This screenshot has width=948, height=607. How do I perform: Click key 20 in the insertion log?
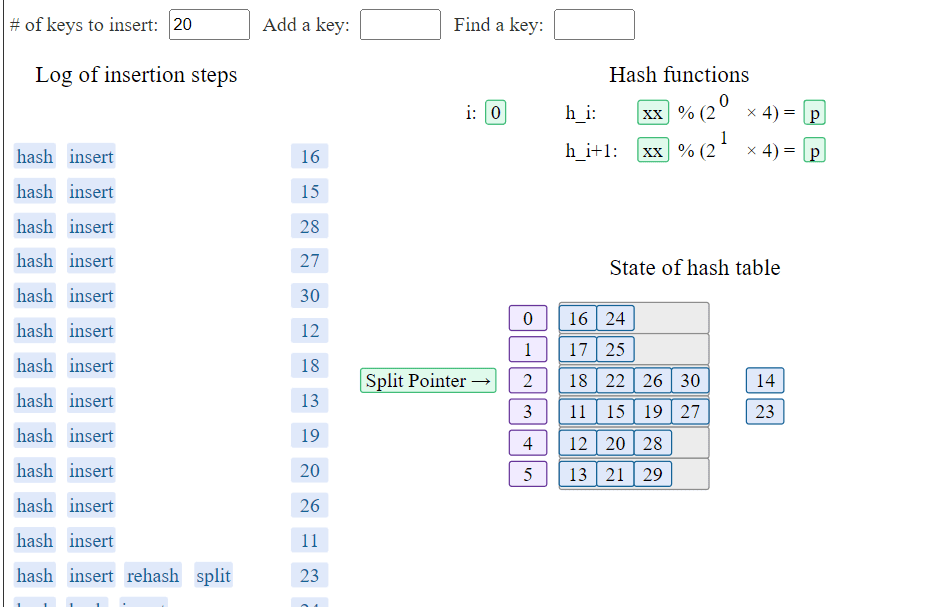(x=310, y=471)
